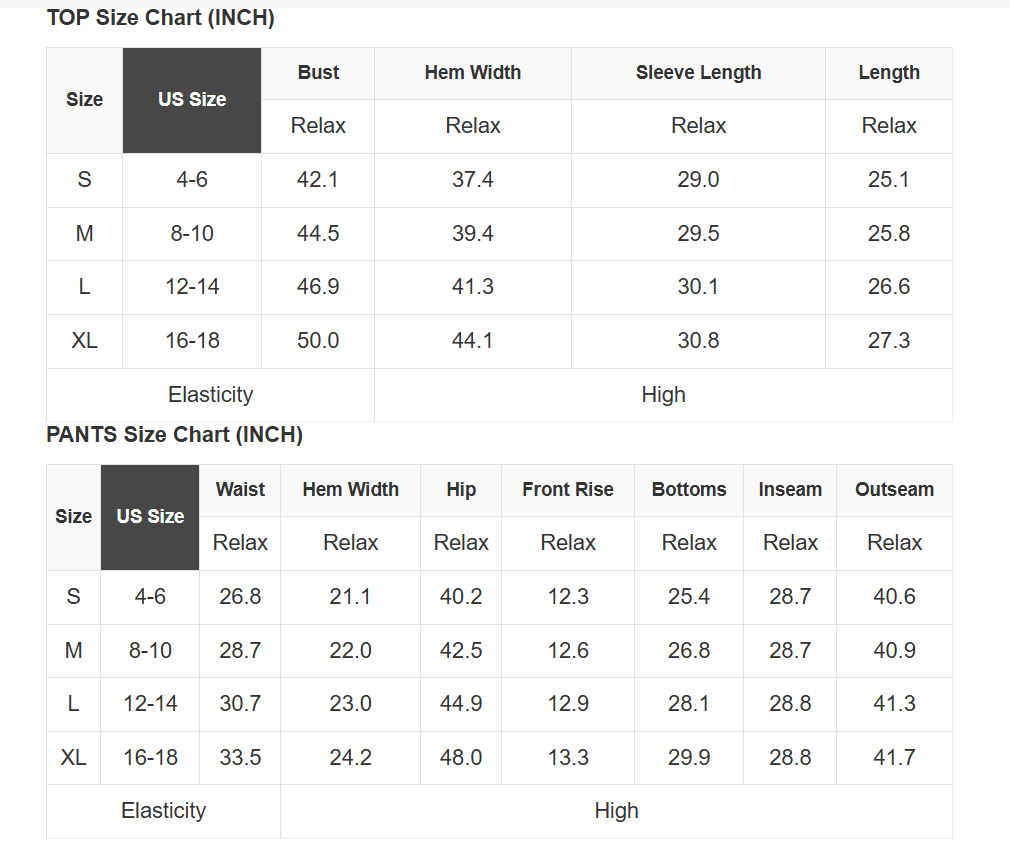This screenshot has height=855, width=1010.
Task: Select bust value 50.0 for size XL
Action: pos(318,341)
